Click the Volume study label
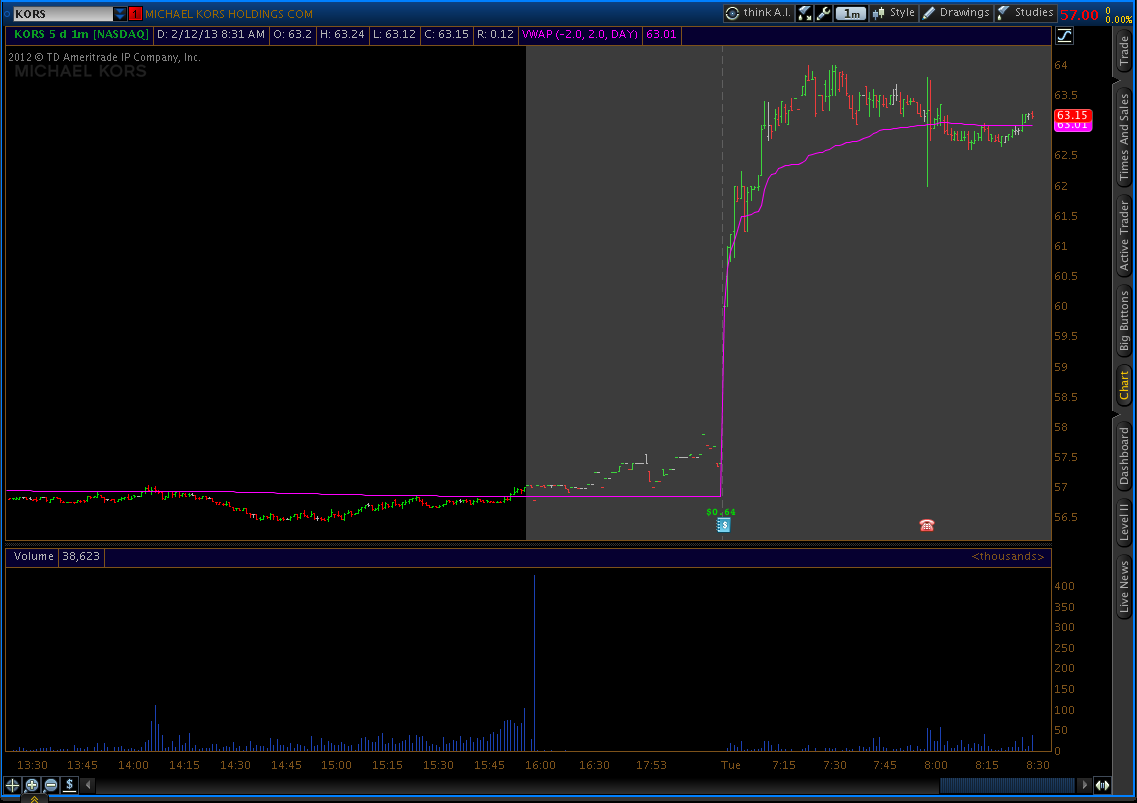The height and width of the screenshot is (803, 1137). click(x=33, y=556)
